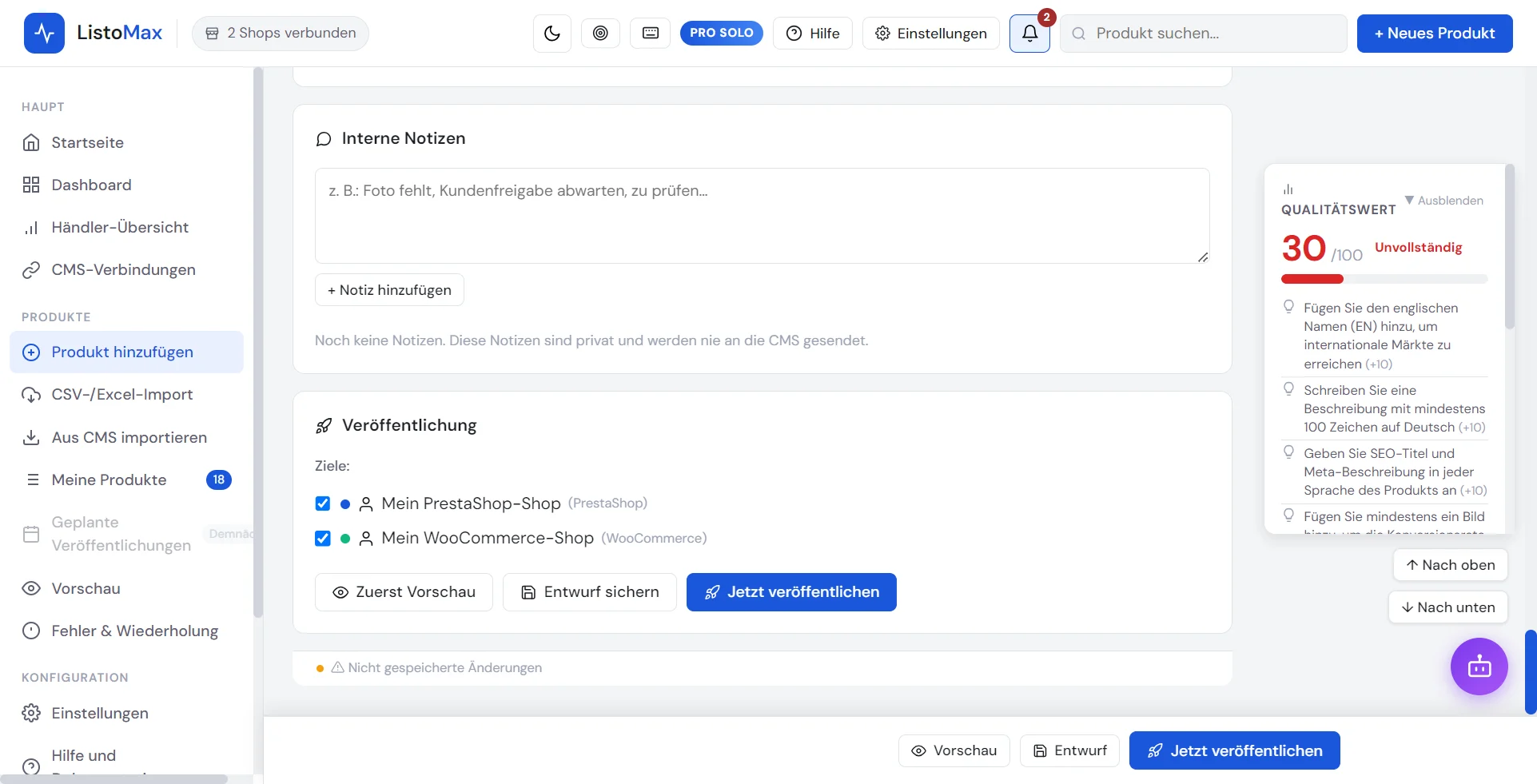Click Neues Produkt button
Image resolution: width=1537 pixels, height=784 pixels.
tap(1434, 34)
